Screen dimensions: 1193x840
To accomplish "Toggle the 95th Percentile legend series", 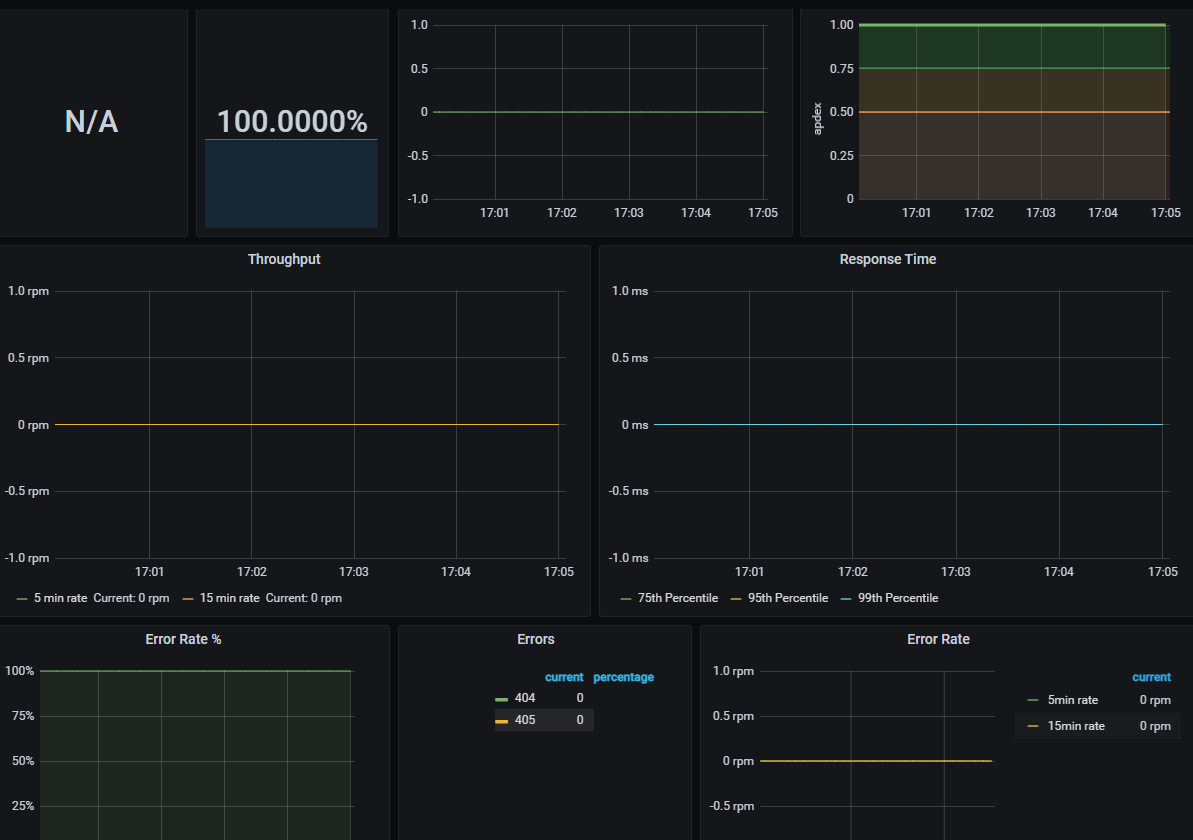I will [787, 598].
